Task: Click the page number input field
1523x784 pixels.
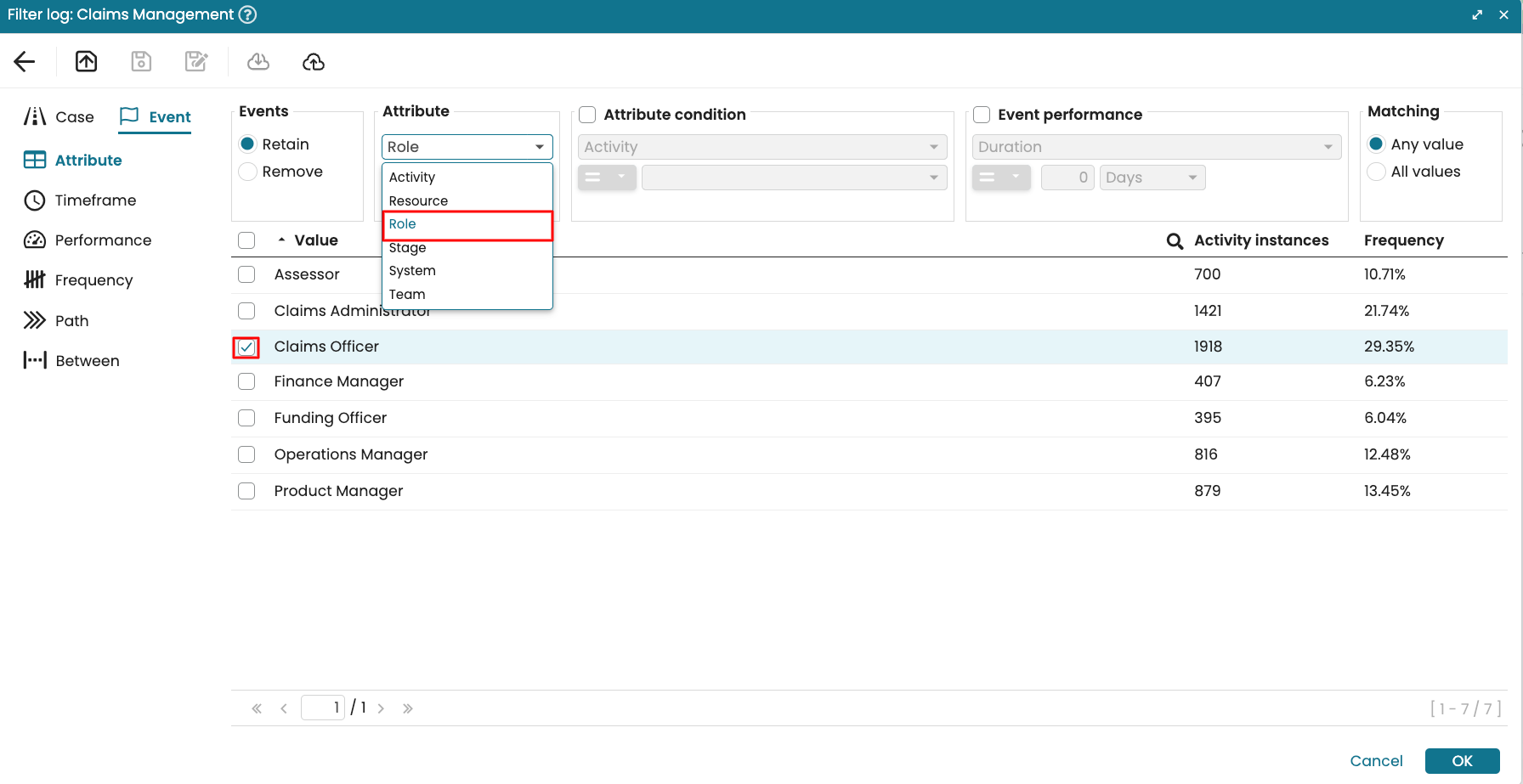Action: pos(323,708)
